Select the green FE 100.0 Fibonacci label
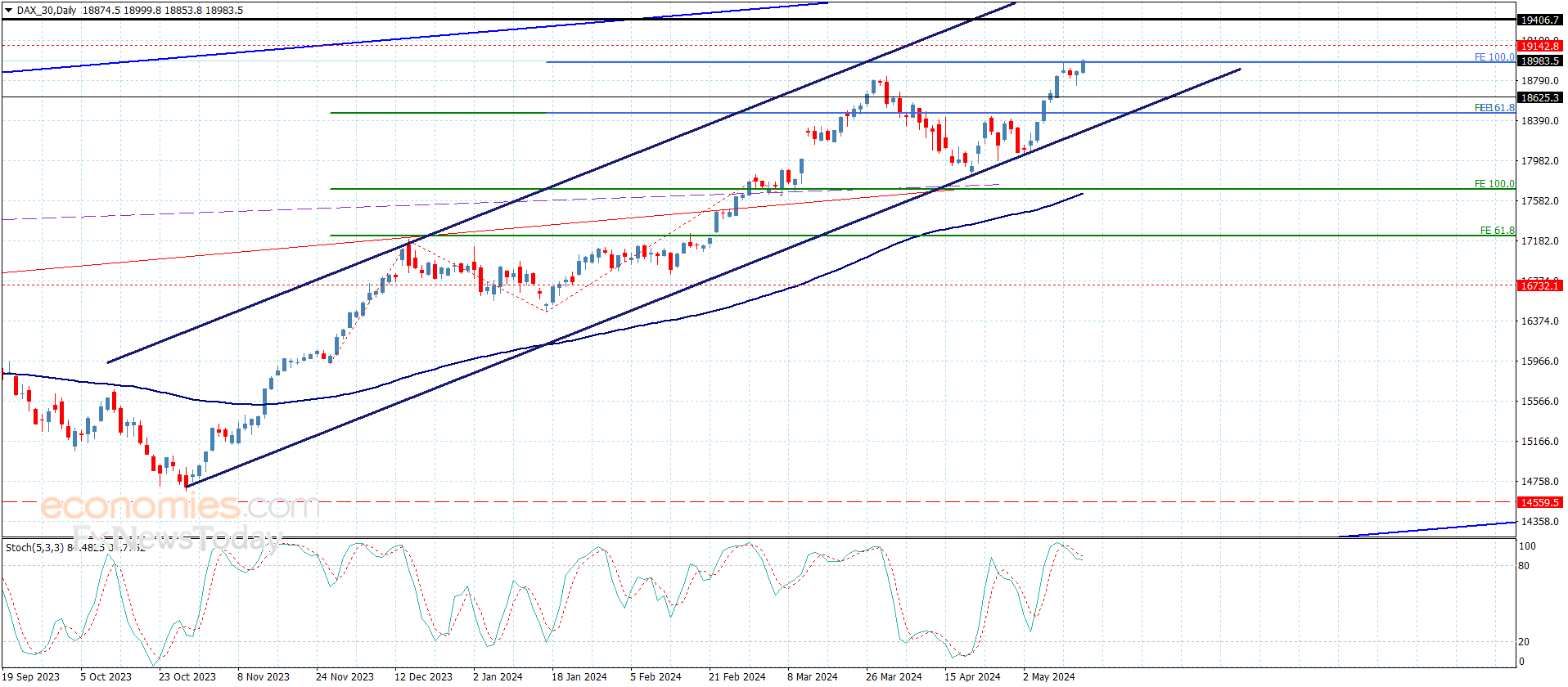The width and height of the screenshot is (1568, 687). pos(1494,184)
